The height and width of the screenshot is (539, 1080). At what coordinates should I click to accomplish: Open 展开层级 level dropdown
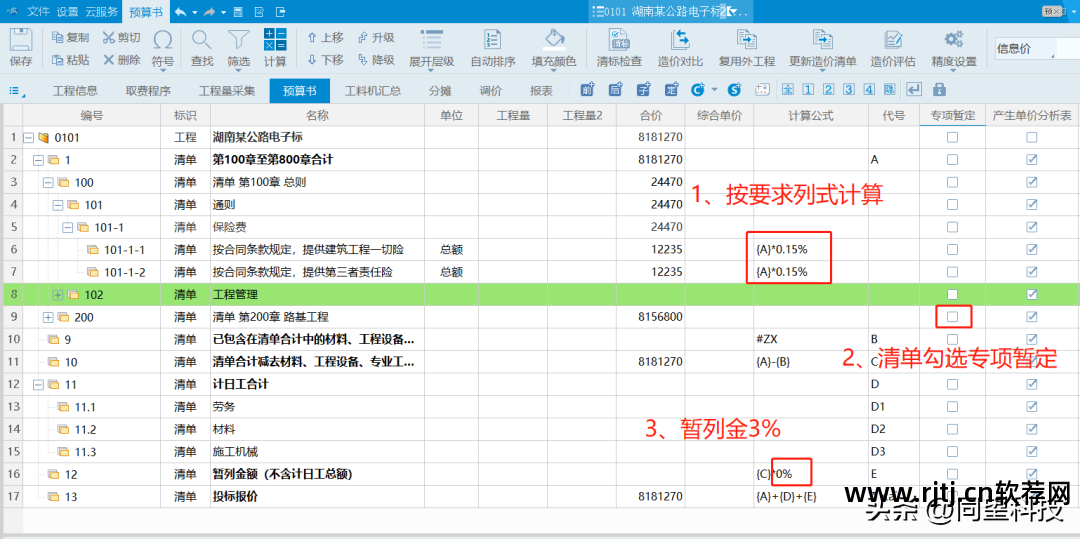point(432,48)
